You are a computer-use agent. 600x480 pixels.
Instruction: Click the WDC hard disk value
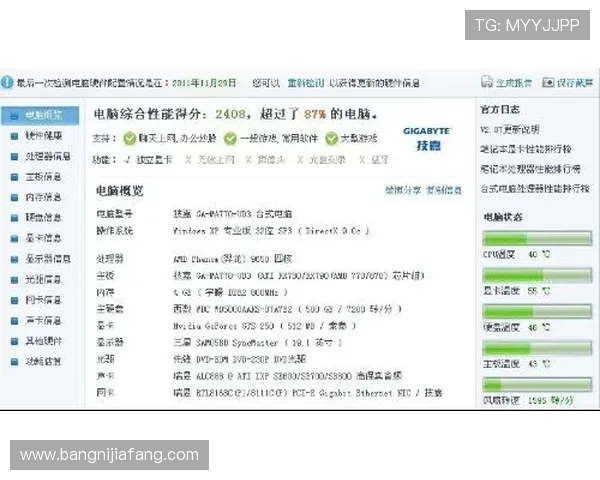tap(287, 309)
